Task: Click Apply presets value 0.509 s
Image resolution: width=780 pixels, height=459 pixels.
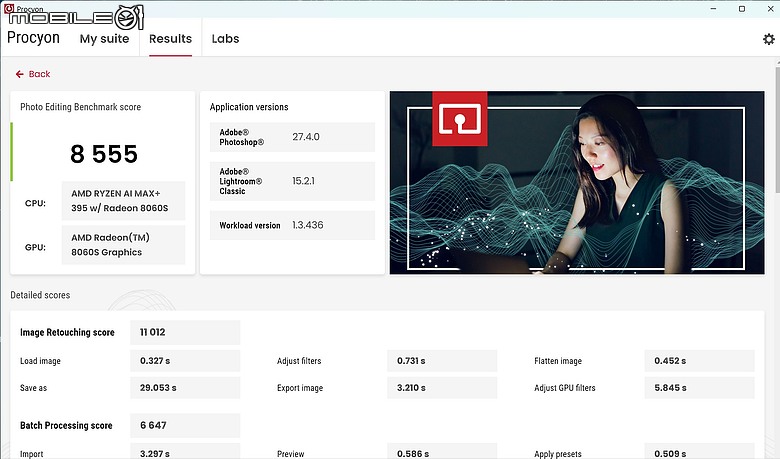Action: click(699, 452)
